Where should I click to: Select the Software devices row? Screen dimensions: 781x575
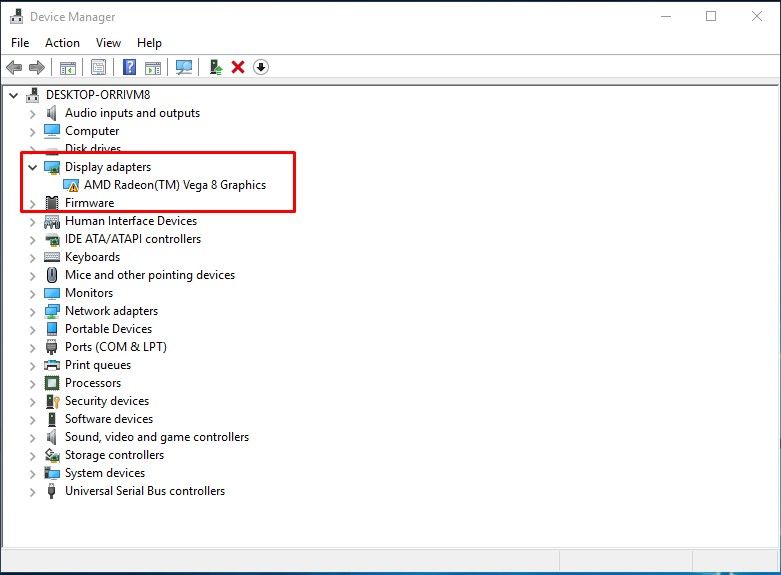(x=109, y=419)
